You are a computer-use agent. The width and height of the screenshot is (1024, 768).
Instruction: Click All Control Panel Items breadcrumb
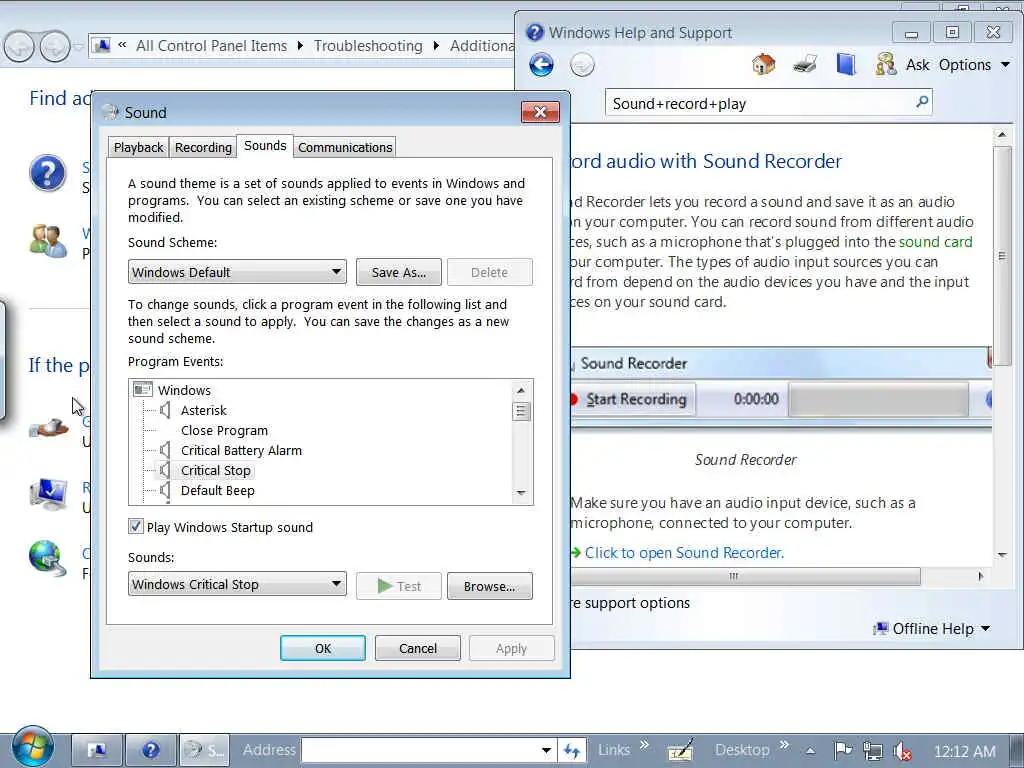211,46
